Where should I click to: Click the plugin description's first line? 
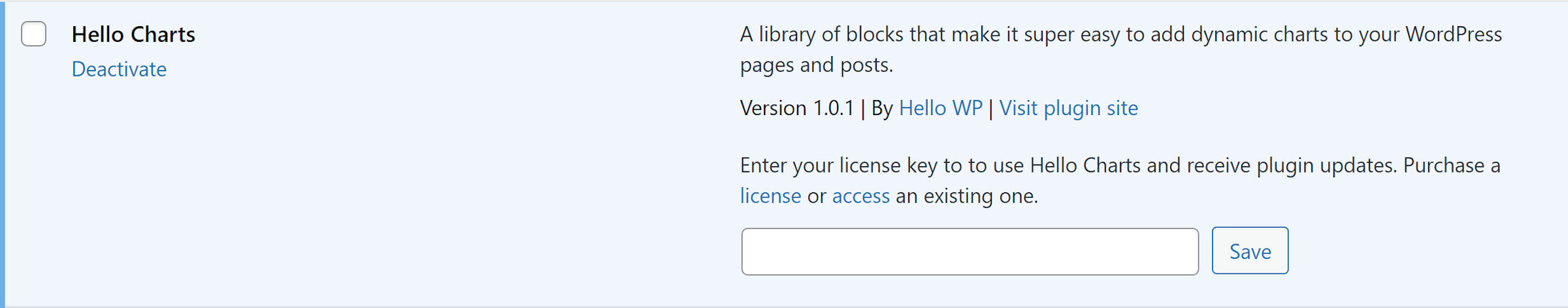coord(1045,34)
